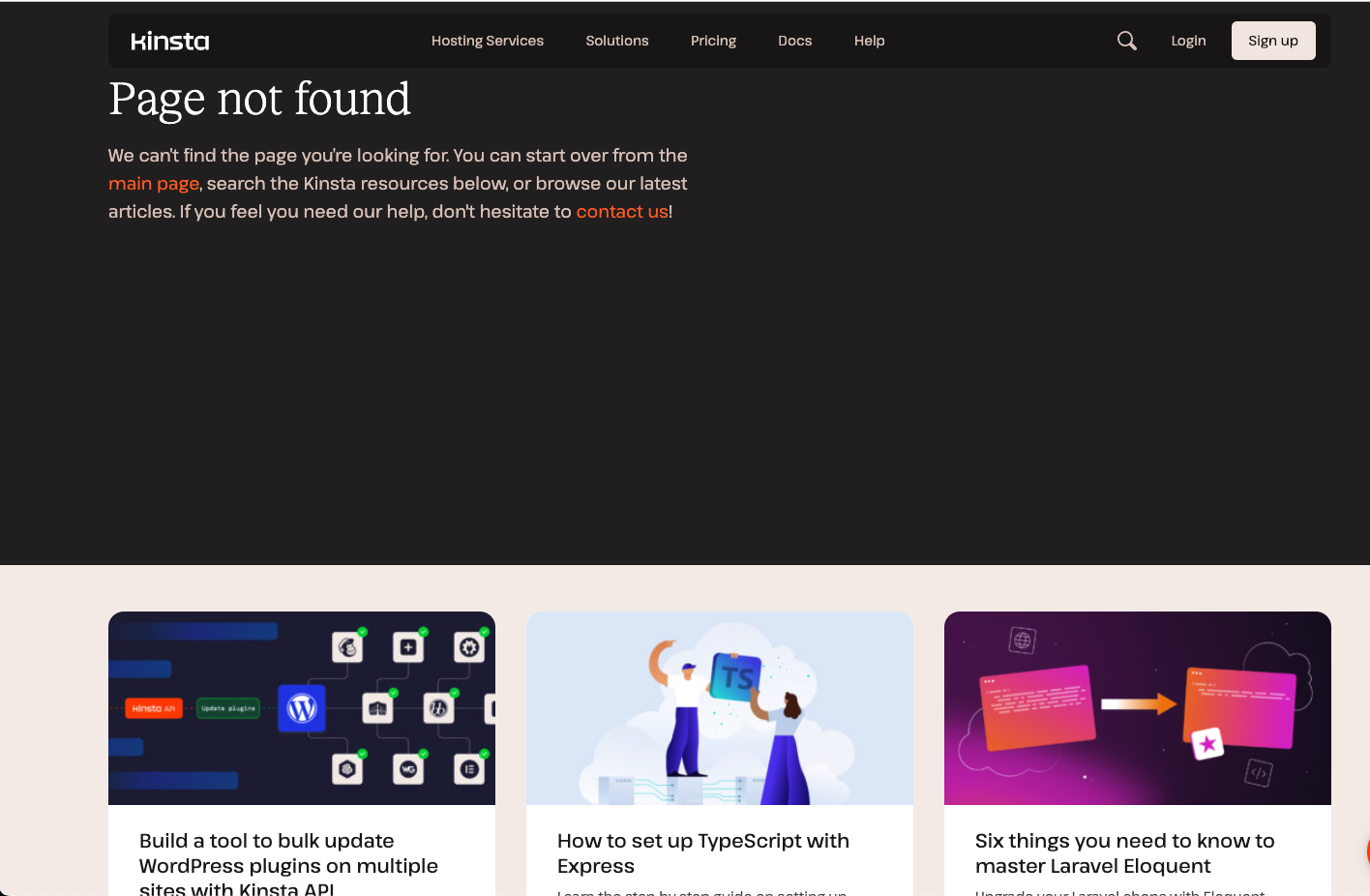
Task: Open the TypeScript with Express illustration
Action: (719, 707)
